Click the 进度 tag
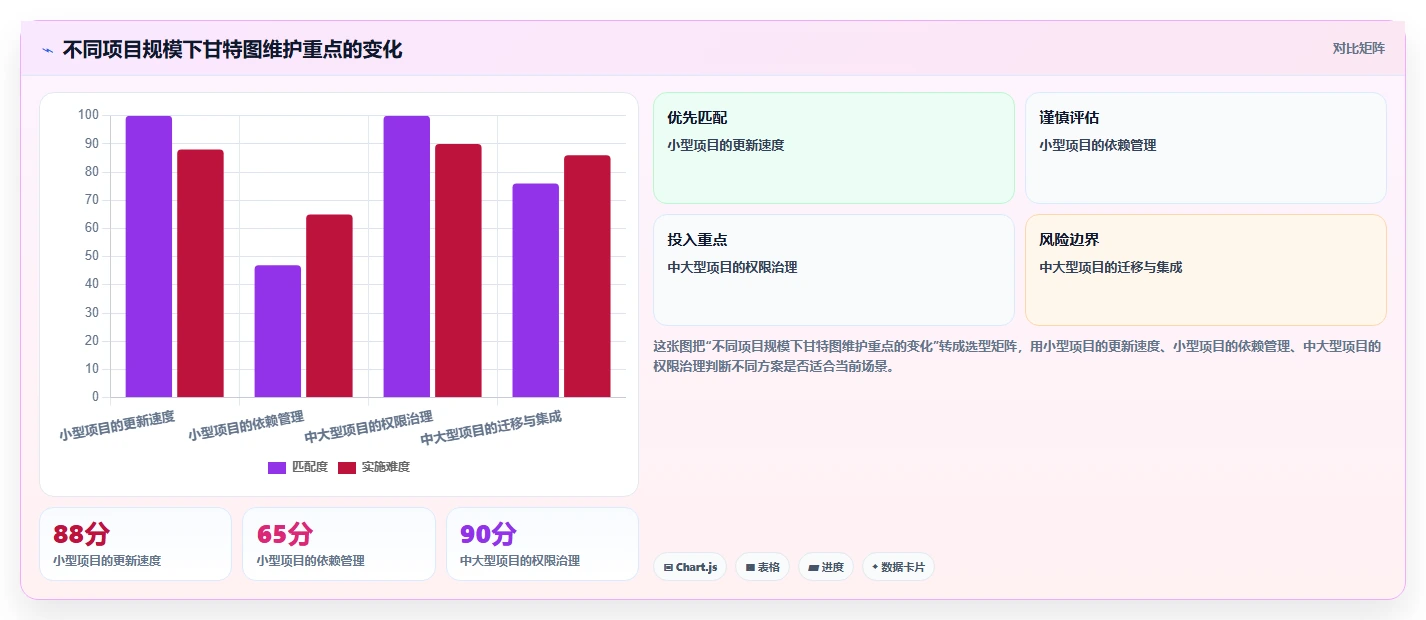This screenshot has height=620, width=1426. click(x=825, y=567)
